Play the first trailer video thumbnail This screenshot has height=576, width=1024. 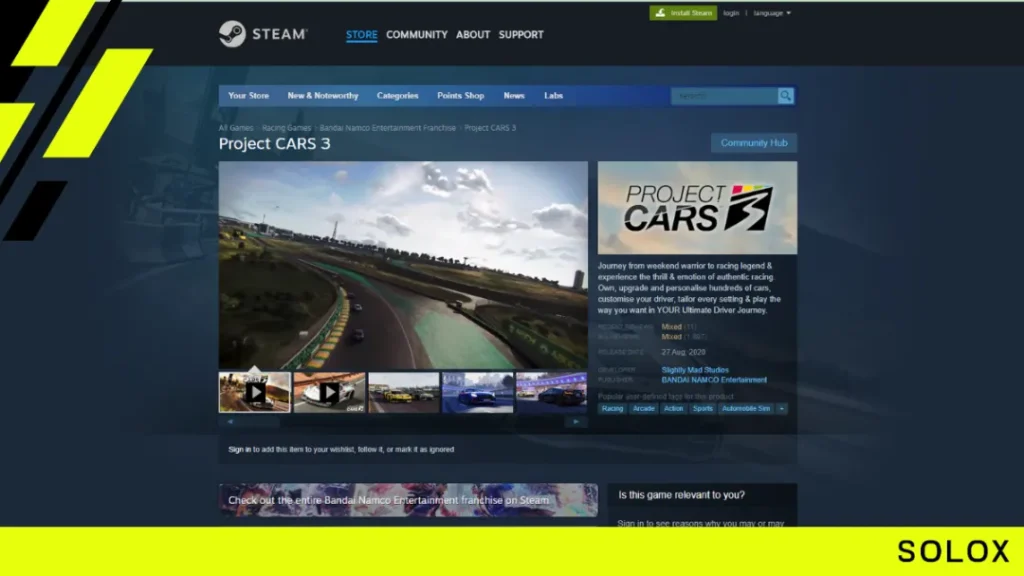[x=255, y=392]
